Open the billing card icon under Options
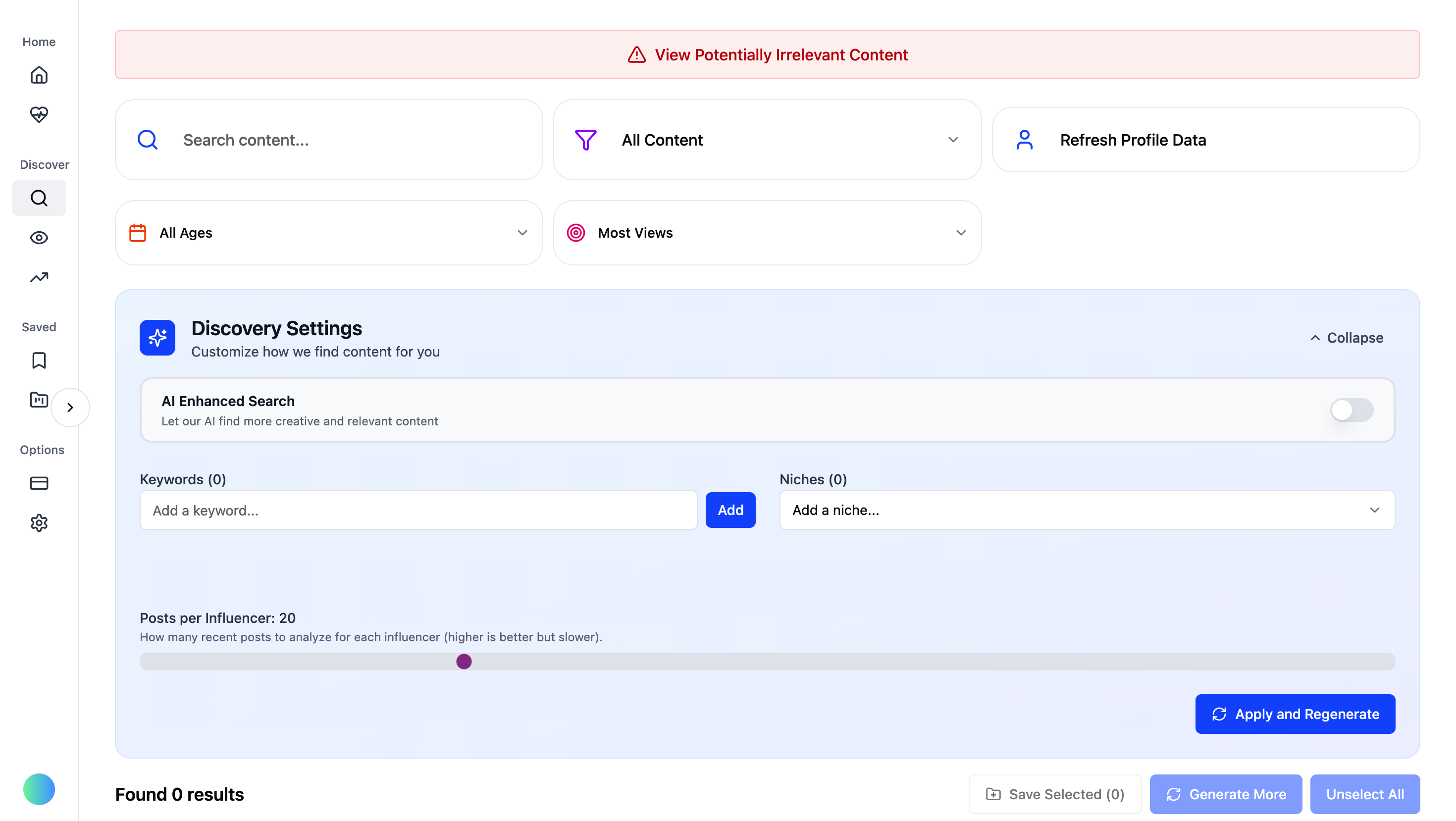Viewport: 1456px width, 821px height. 39,483
